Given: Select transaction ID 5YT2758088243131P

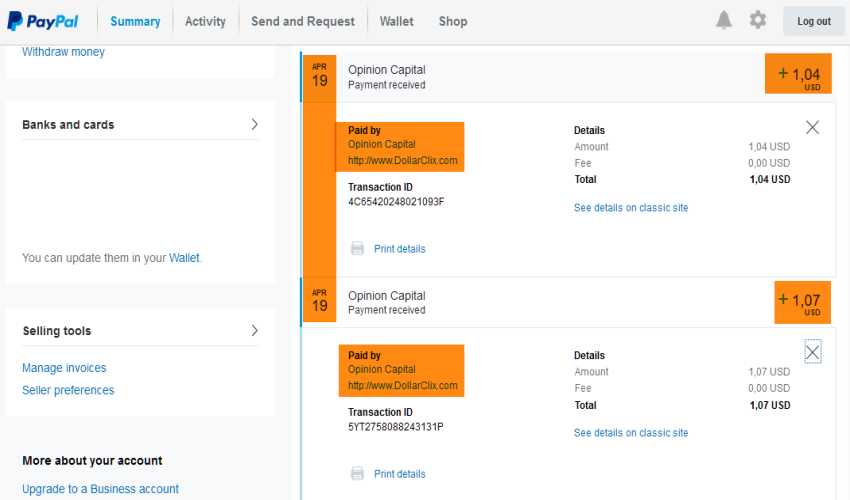Looking at the screenshot, I should point(396,427).
